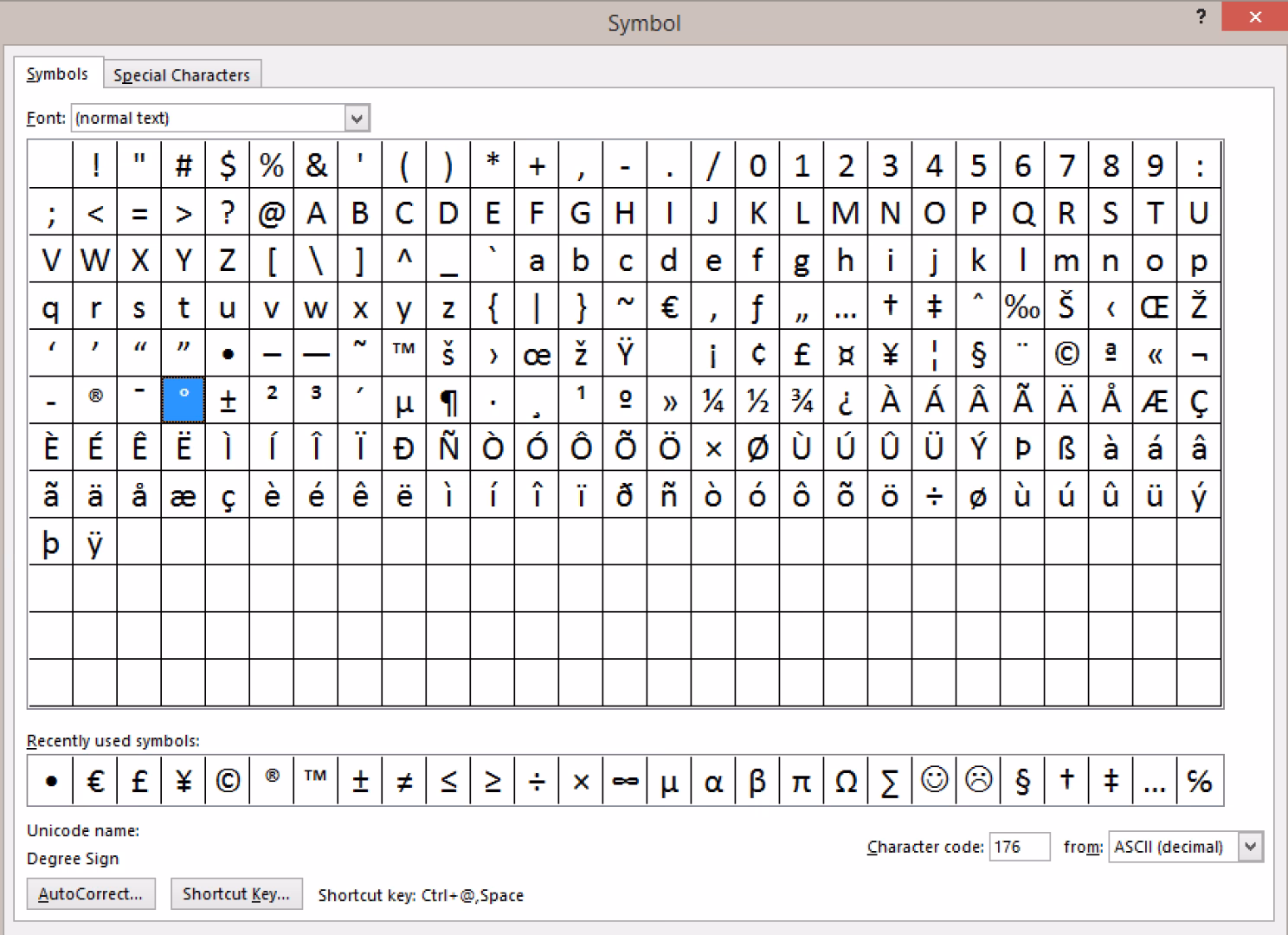Pick the yen currency symbol in the grid

pos(890,352)
